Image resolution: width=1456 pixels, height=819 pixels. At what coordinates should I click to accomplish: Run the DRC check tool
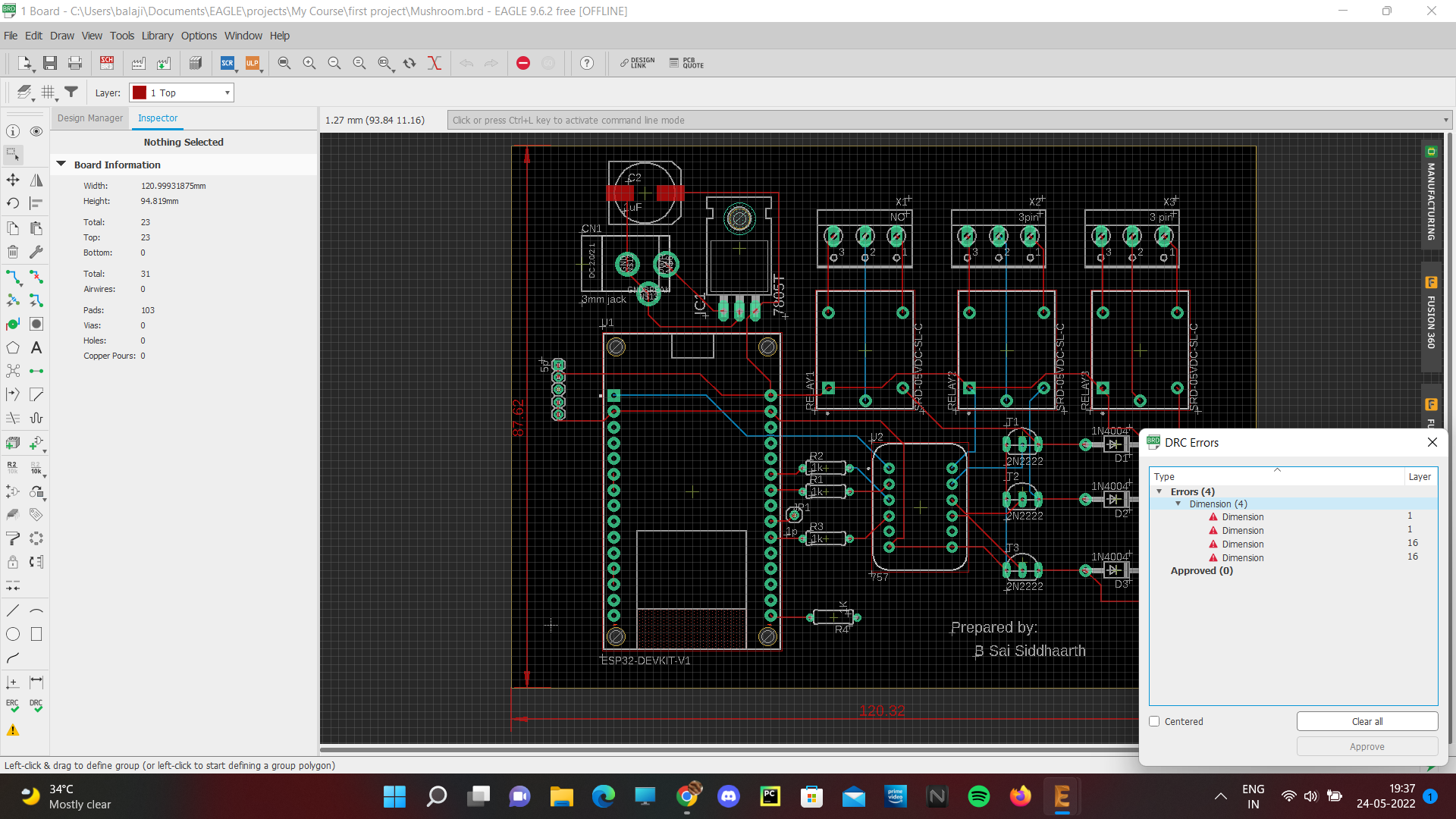[36, 705]
